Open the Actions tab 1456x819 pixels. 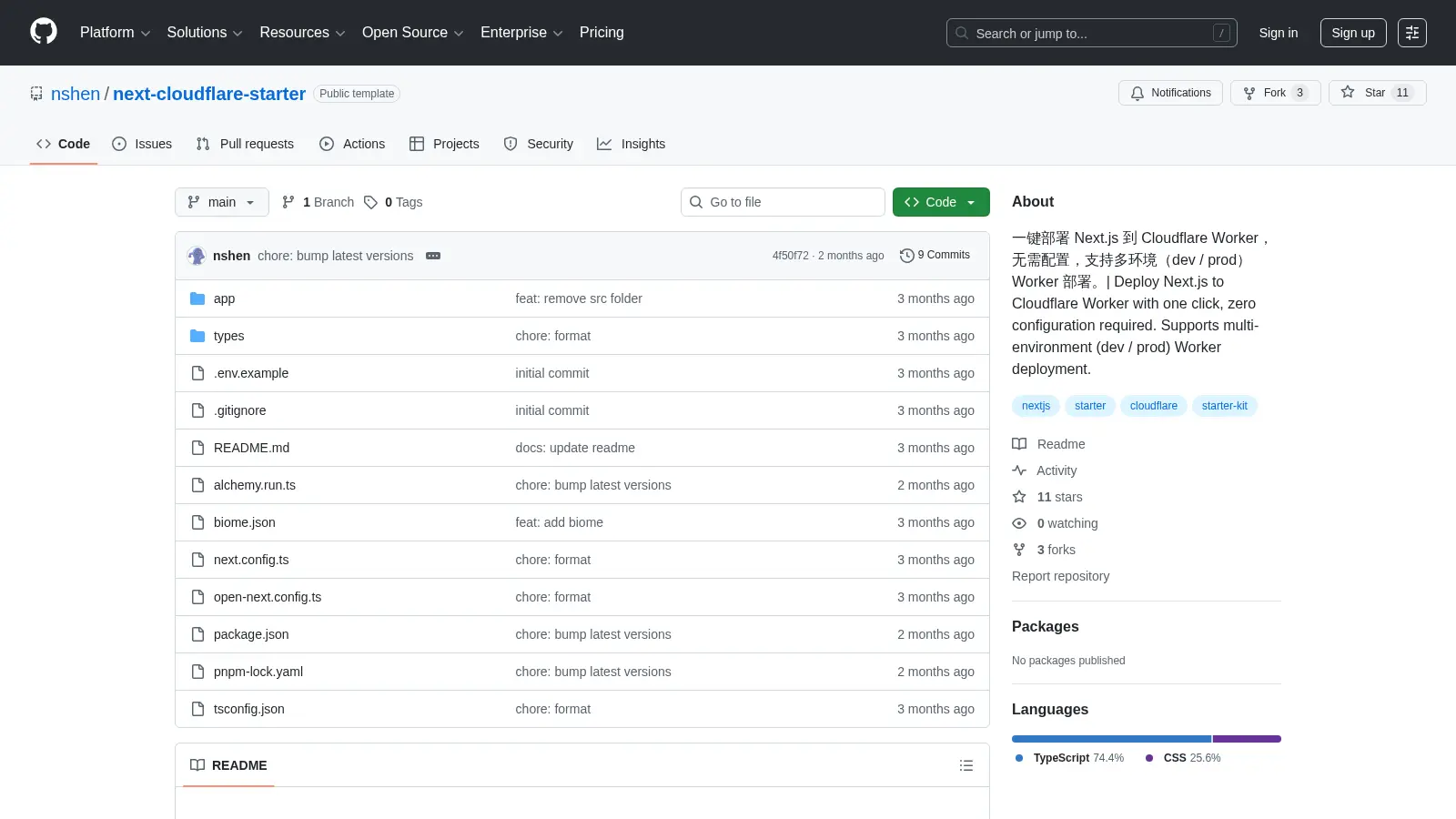point(352,144)
